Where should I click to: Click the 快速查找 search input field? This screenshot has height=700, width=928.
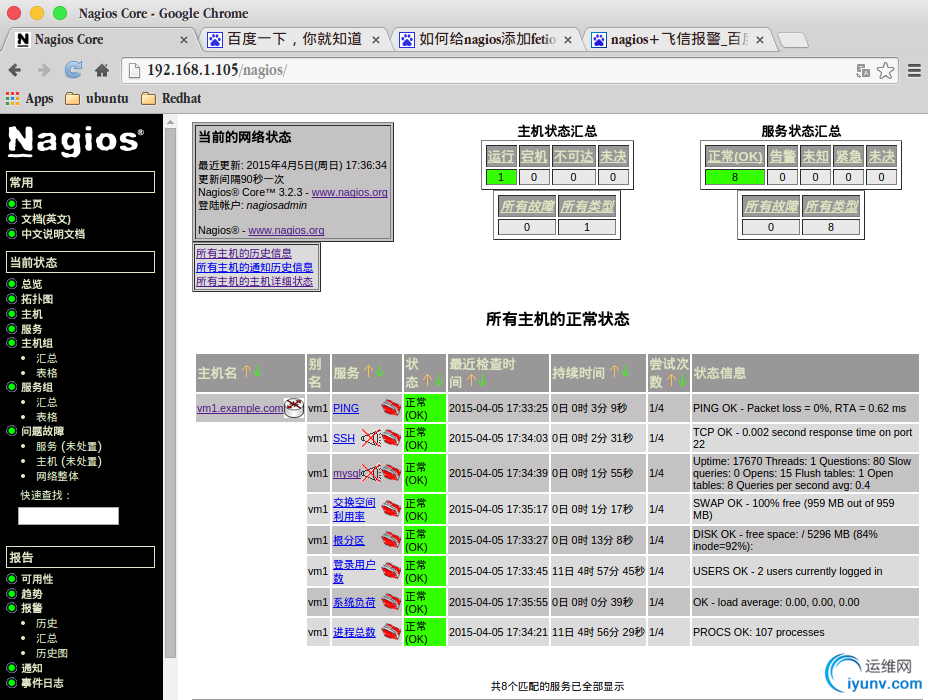(x=68, y=516)
